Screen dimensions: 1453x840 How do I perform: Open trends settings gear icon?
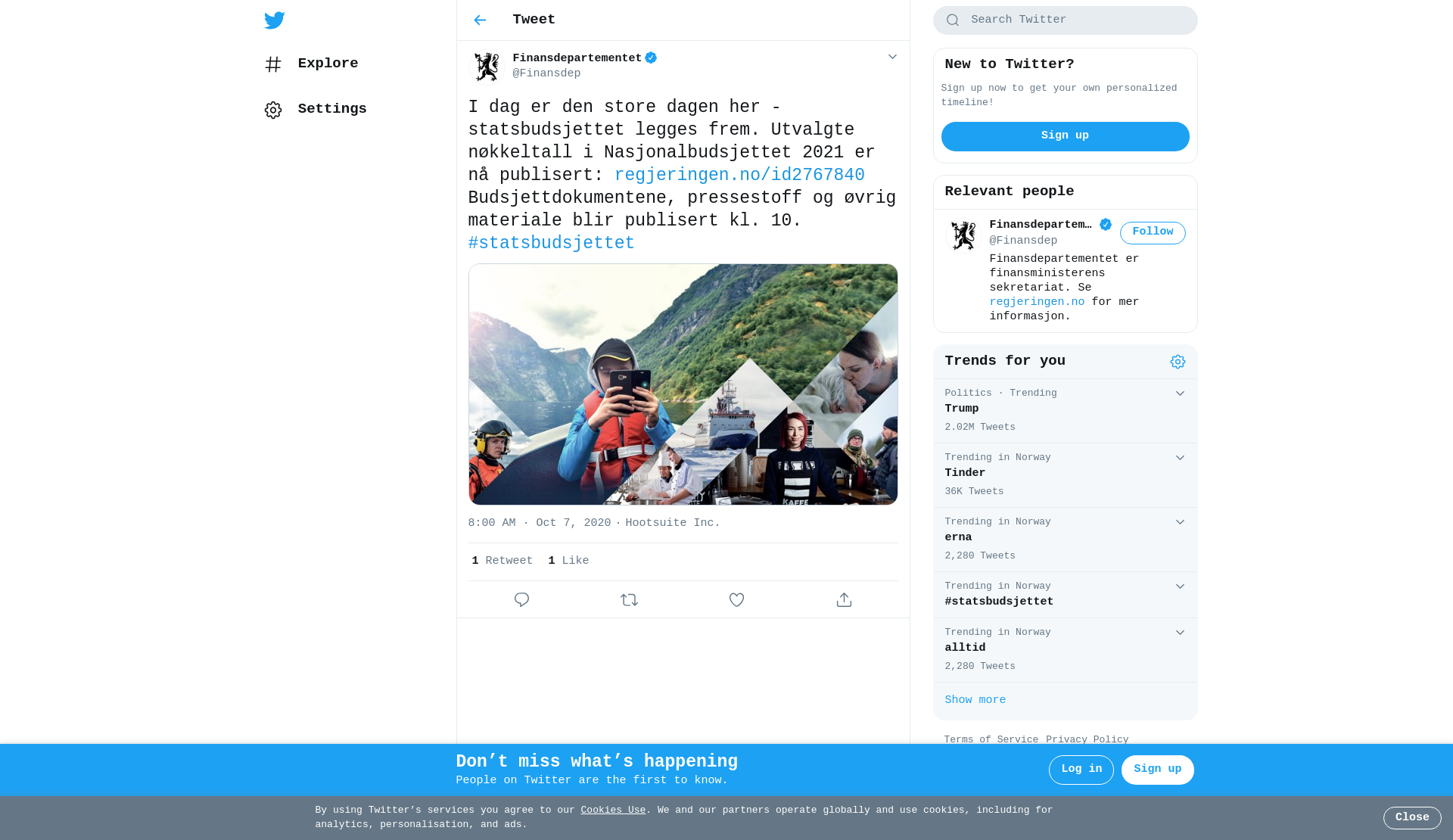[x=1178, y=362]
